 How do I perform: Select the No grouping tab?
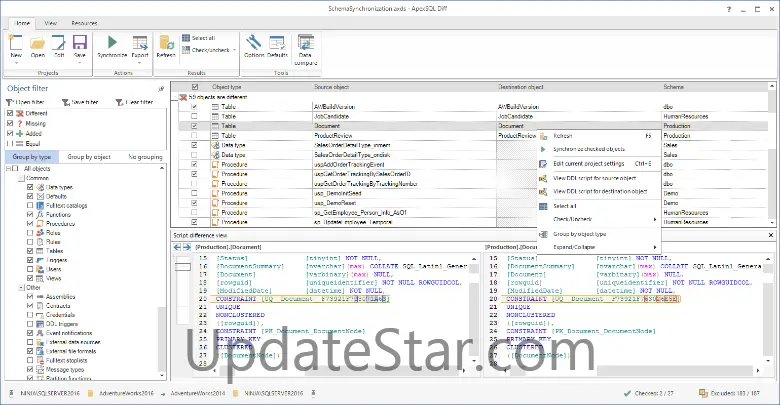[x=145, y=157]
